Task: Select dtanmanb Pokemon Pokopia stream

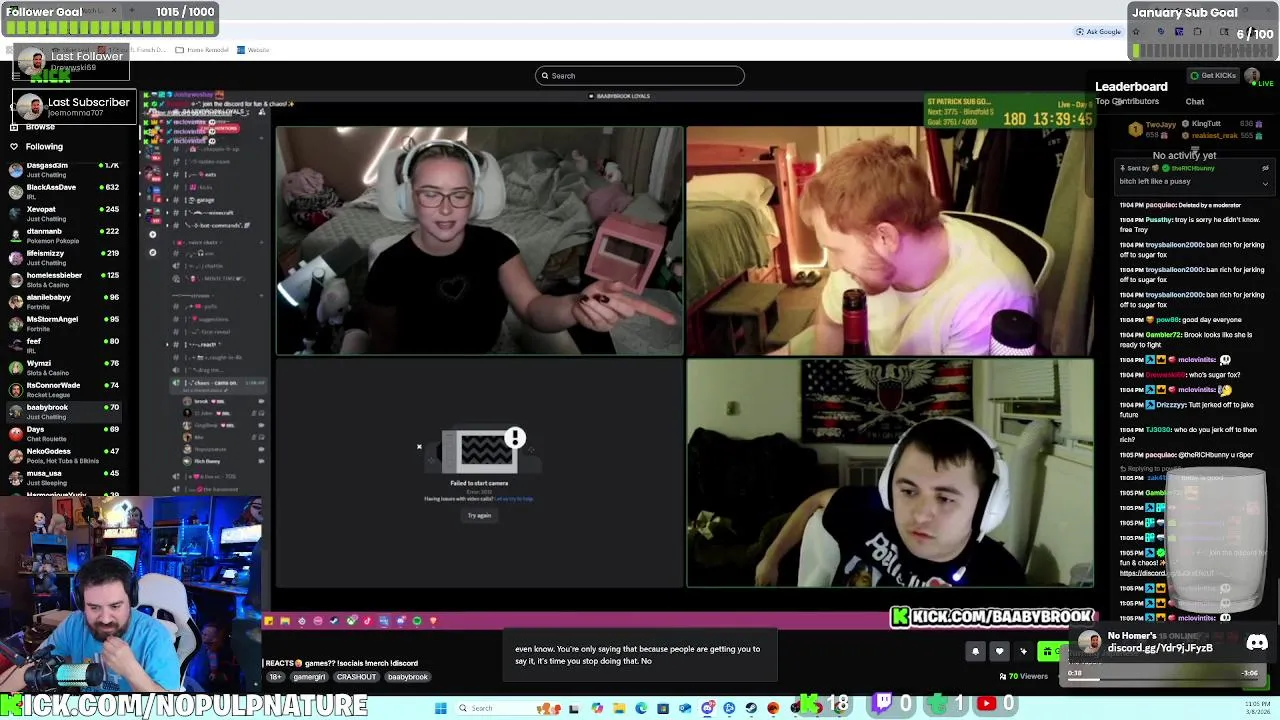Action: point(65,236)
